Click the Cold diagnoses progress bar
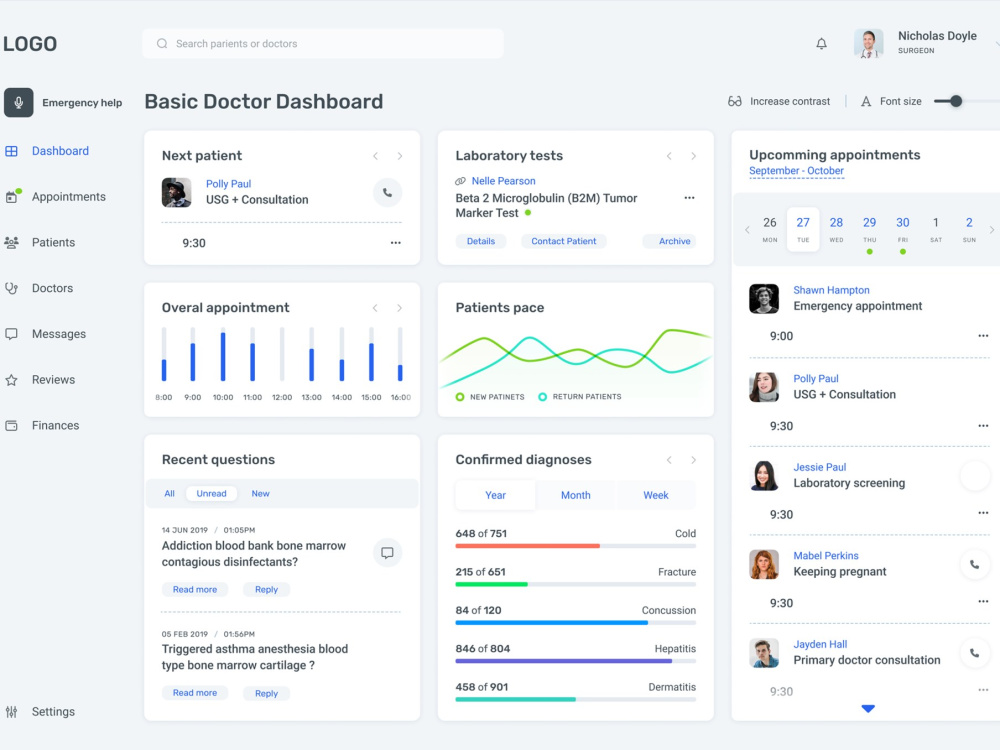This screenshot has width=1000, height=750. 576,546
